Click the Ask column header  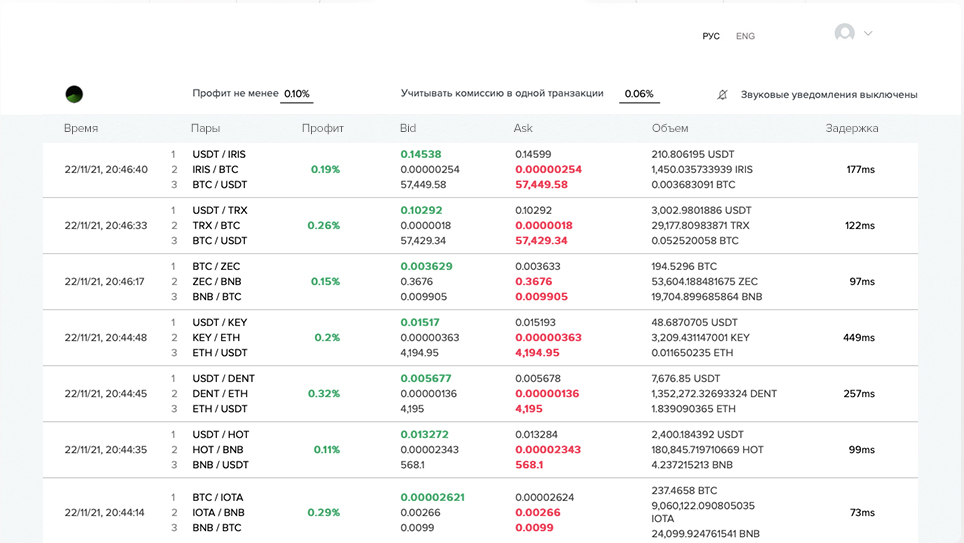pos(523,128)
